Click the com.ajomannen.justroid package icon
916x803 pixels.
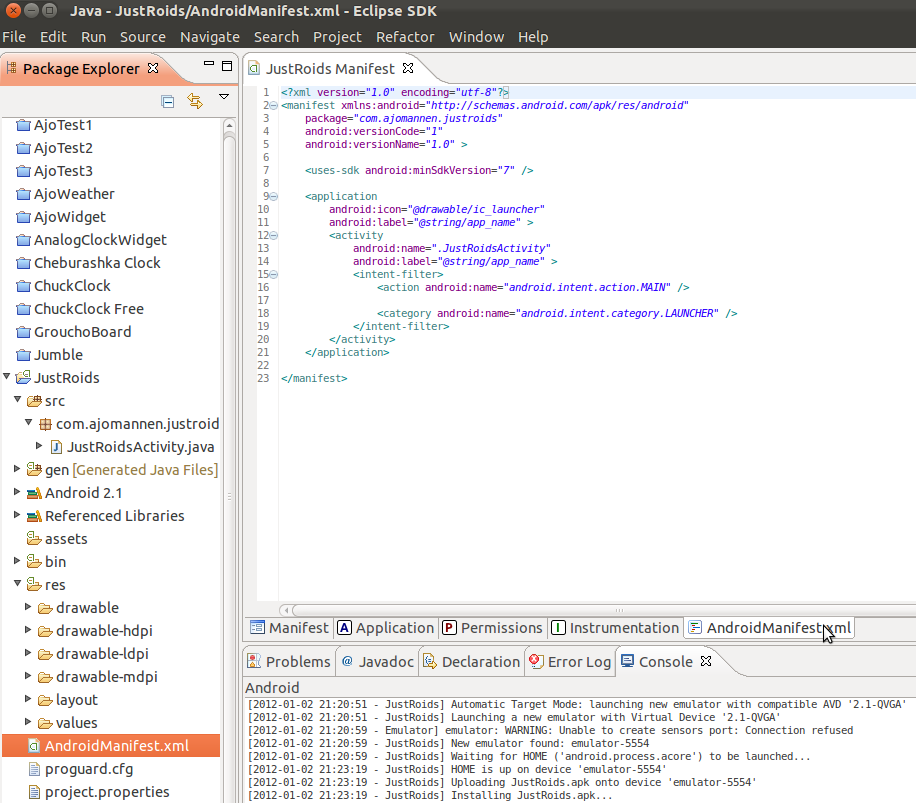[46, 424]
